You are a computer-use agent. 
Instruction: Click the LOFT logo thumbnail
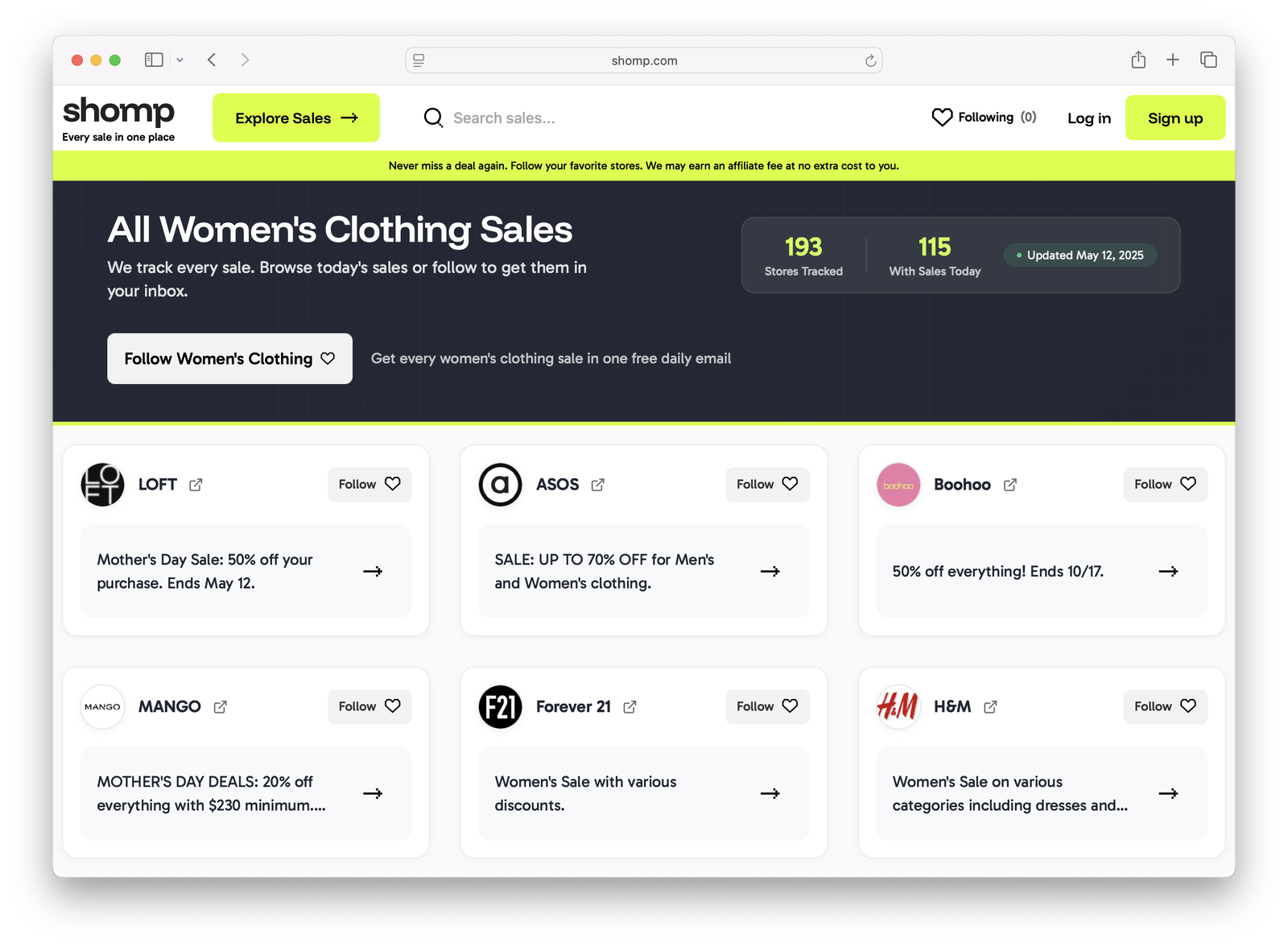102,485
